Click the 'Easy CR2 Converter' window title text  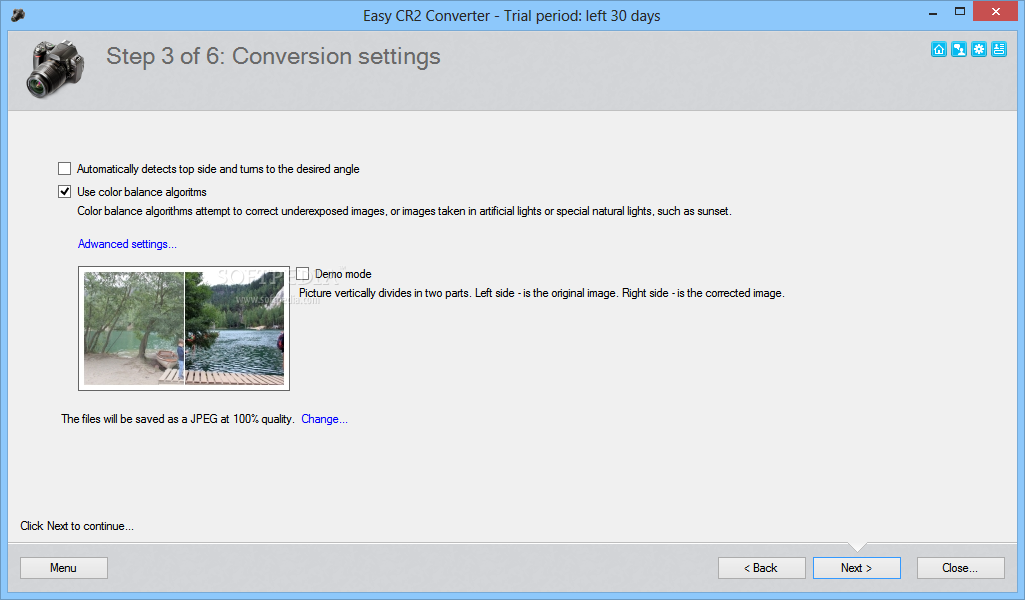click(x=512, y=16)
